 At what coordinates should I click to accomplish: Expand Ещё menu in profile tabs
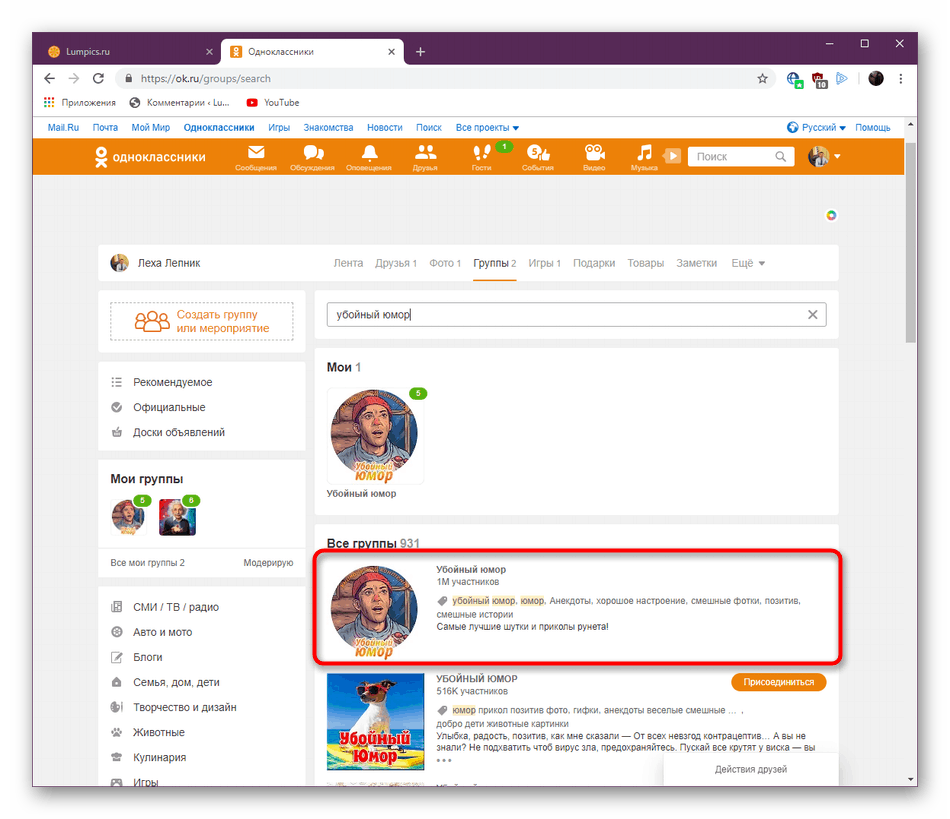[x=748, y=263]
